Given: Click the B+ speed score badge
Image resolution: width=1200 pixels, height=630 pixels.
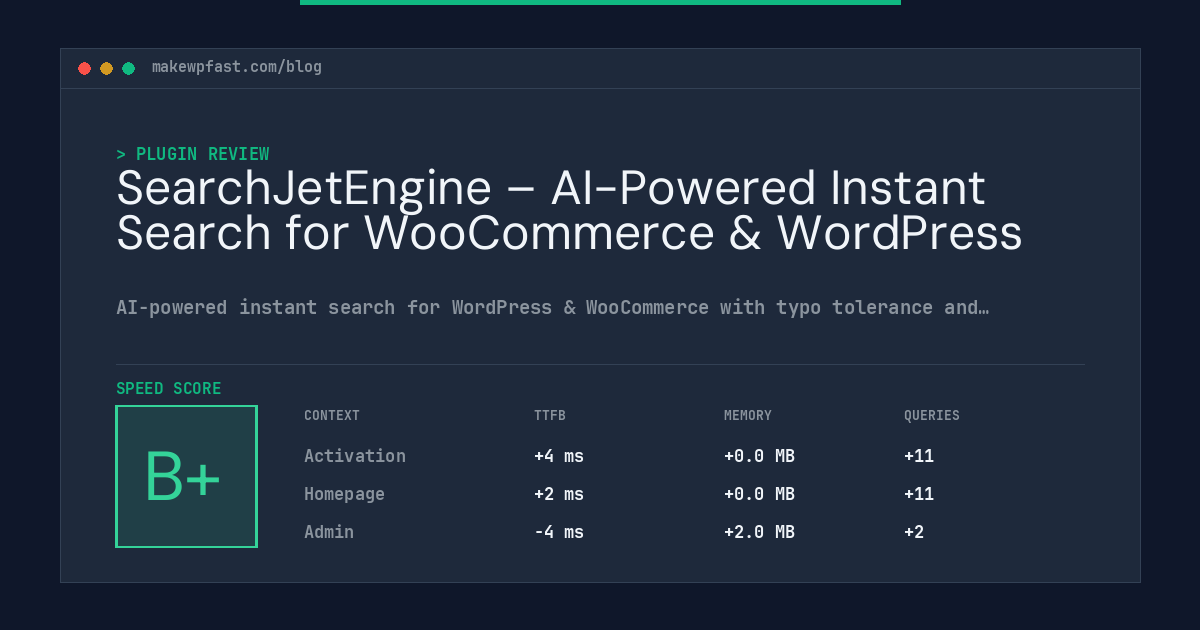Looking at the screenshot, I should click(x=186, y=476).
